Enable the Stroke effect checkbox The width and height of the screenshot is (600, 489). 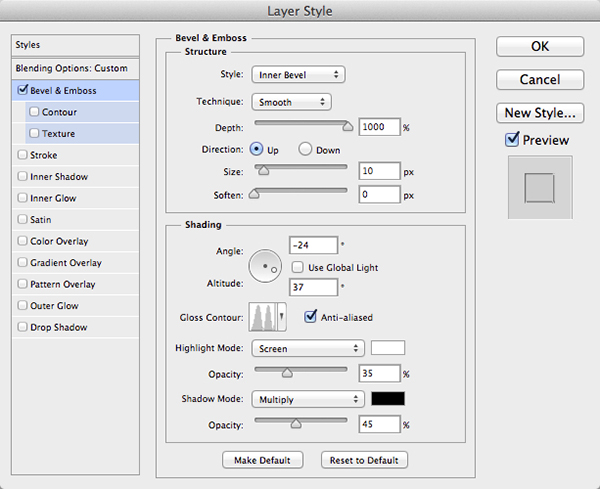pos(23,155)
